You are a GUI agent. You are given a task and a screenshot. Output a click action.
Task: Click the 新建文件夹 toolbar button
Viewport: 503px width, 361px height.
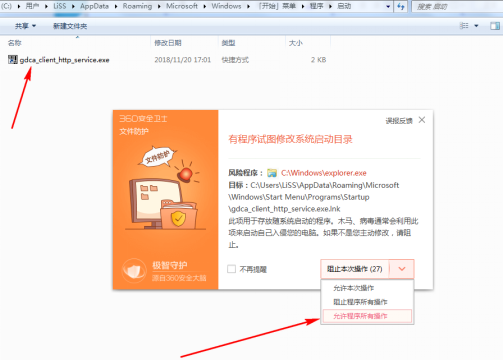coord(70,26)
